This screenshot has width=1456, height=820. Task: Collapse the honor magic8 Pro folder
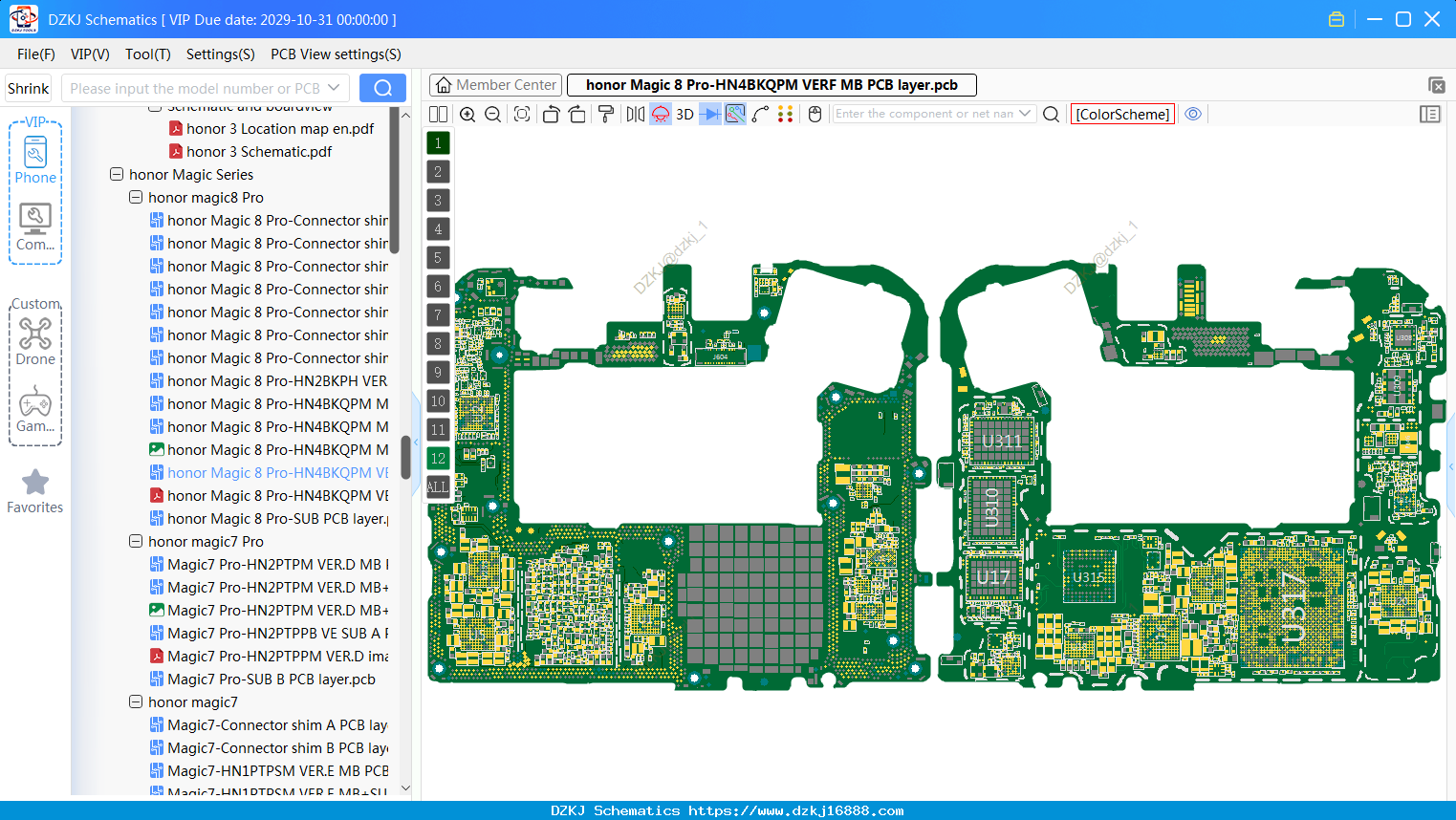(x=136, y=197)
